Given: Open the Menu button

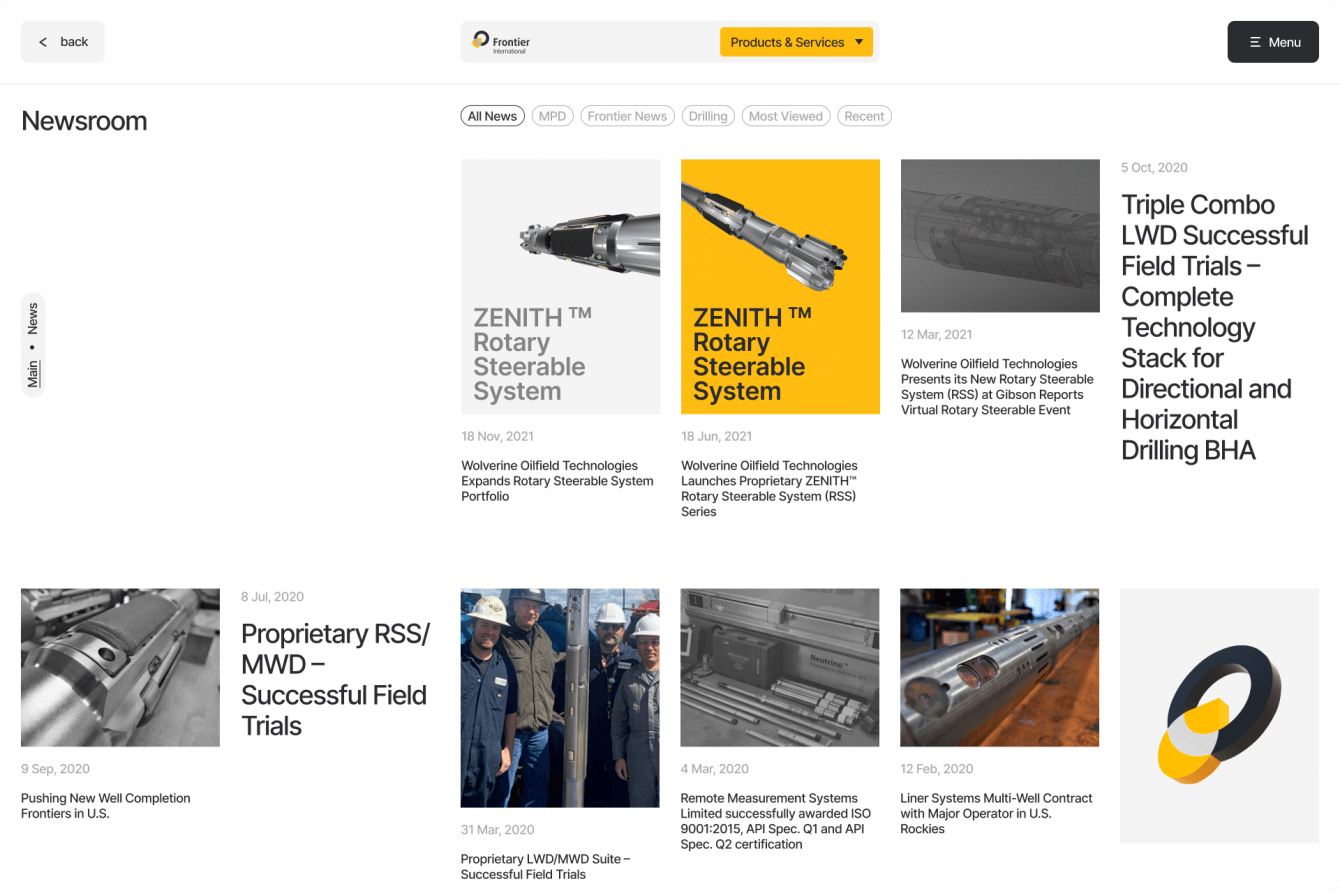Looking at the screenshot, I should pyautogui.click(x=1273, y=42).
